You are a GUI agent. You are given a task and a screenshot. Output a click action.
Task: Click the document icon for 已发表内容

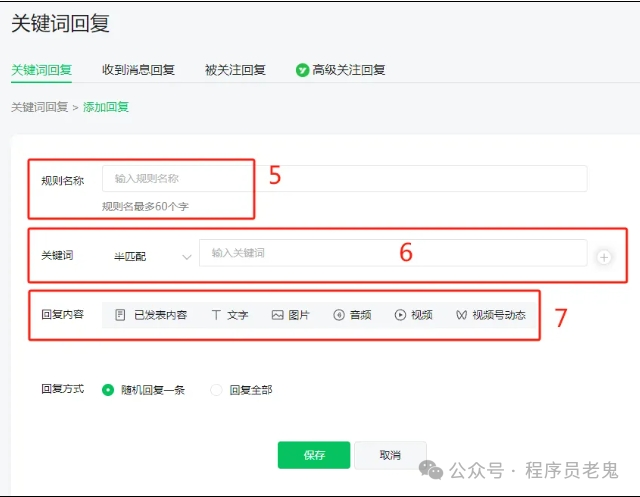pyautogui.click(x=120, y=315)
